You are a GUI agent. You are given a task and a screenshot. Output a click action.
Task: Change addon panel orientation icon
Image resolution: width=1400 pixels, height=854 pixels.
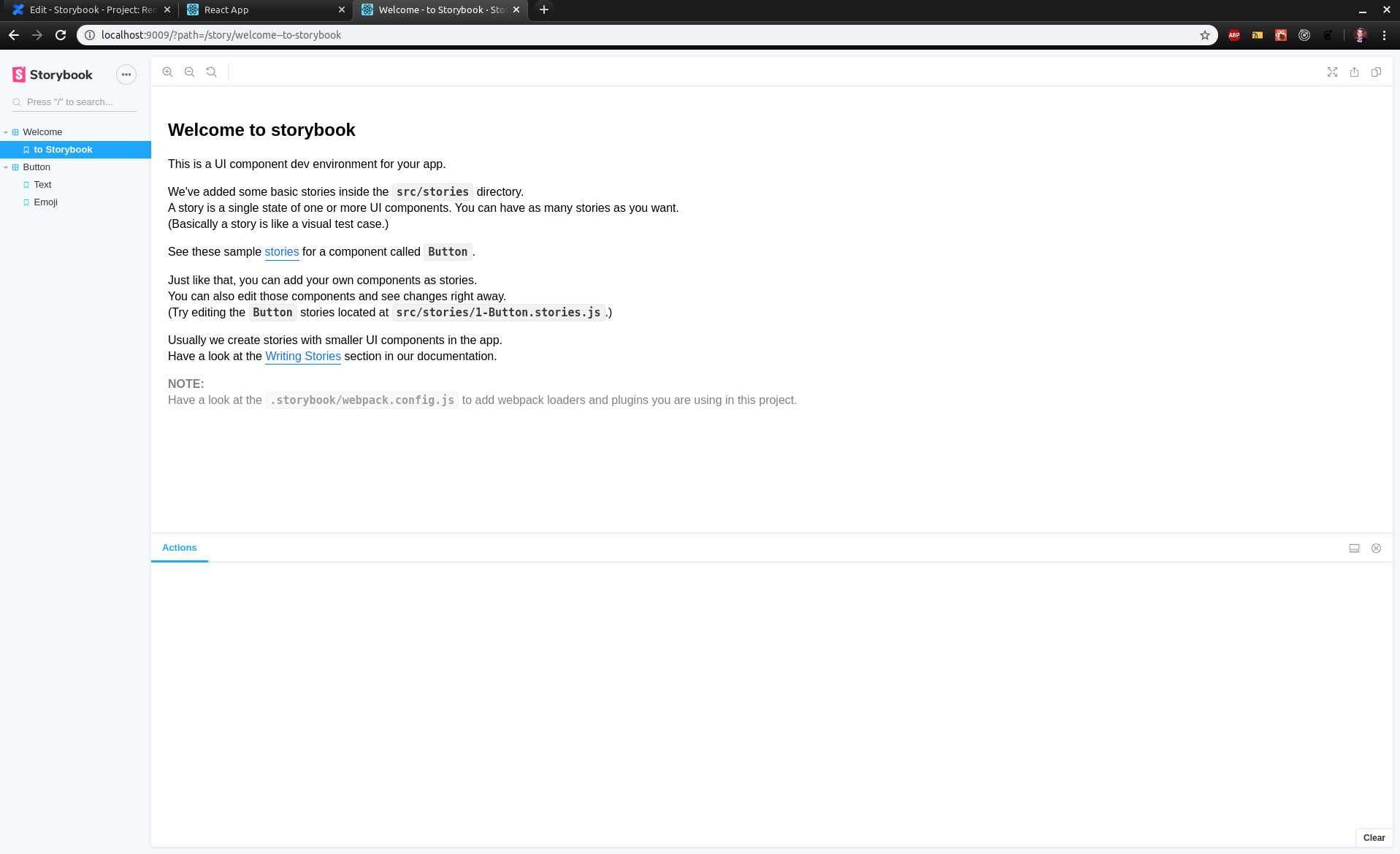tap(1354, 548)
